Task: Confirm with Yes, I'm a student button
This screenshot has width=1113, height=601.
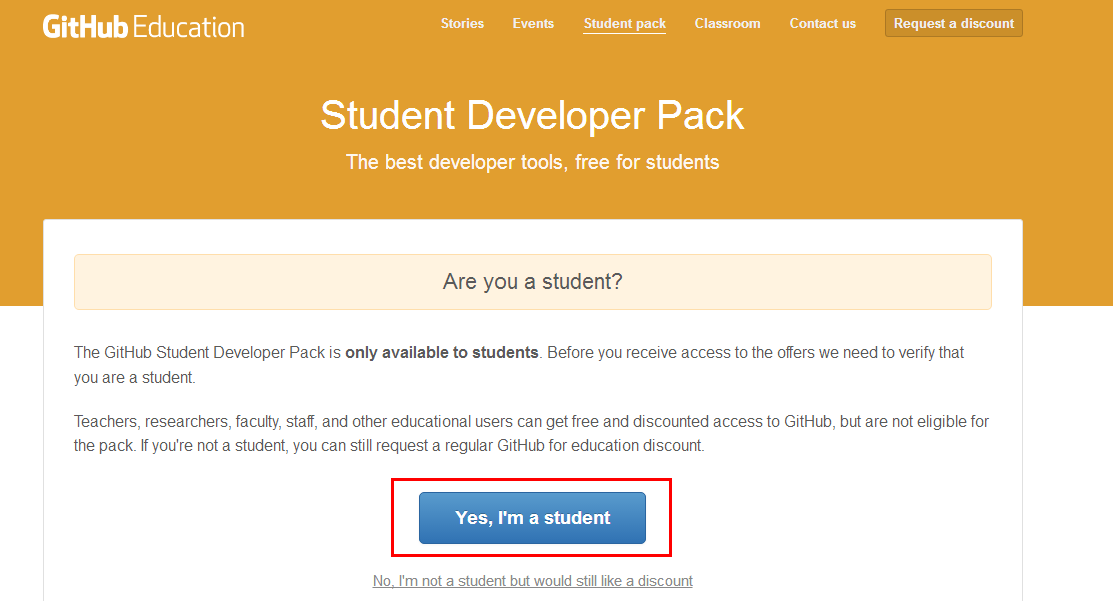Action: coord(532,518)
